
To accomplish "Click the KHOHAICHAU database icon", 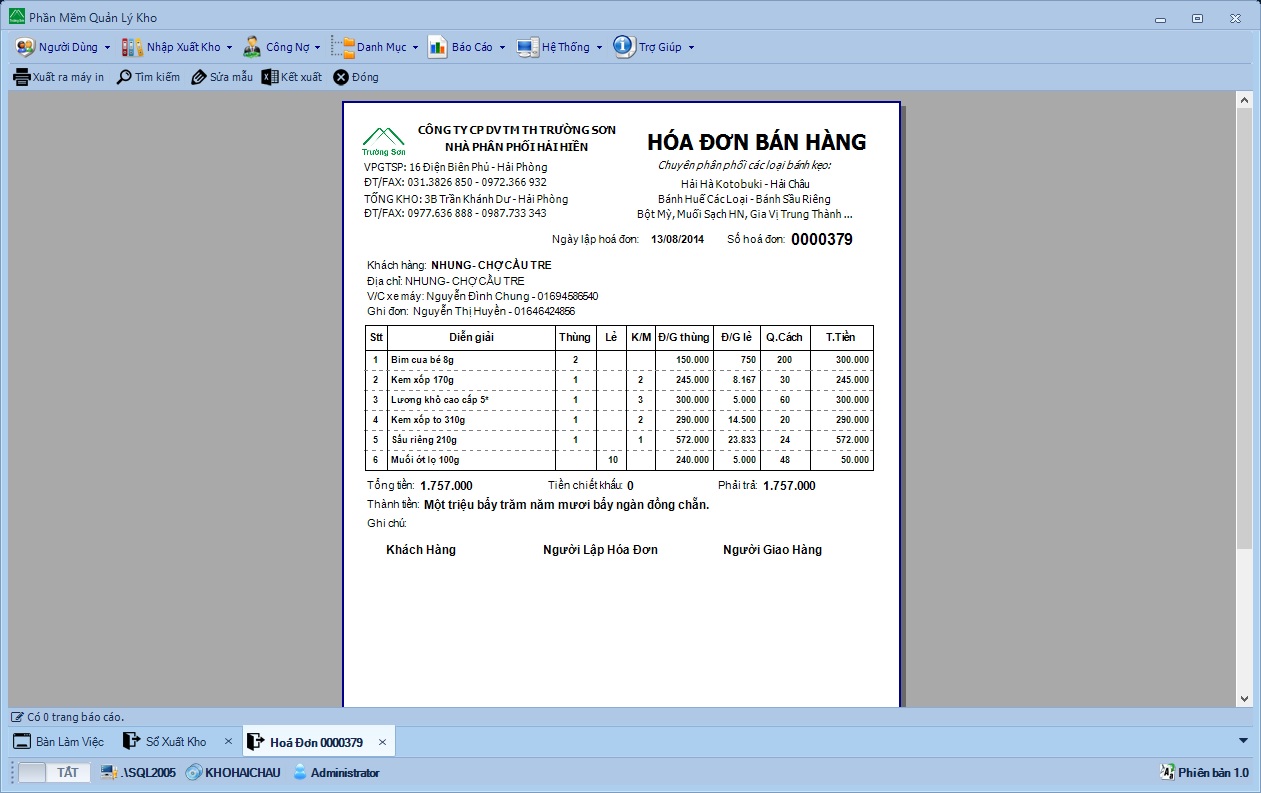I will pos(194,772).
